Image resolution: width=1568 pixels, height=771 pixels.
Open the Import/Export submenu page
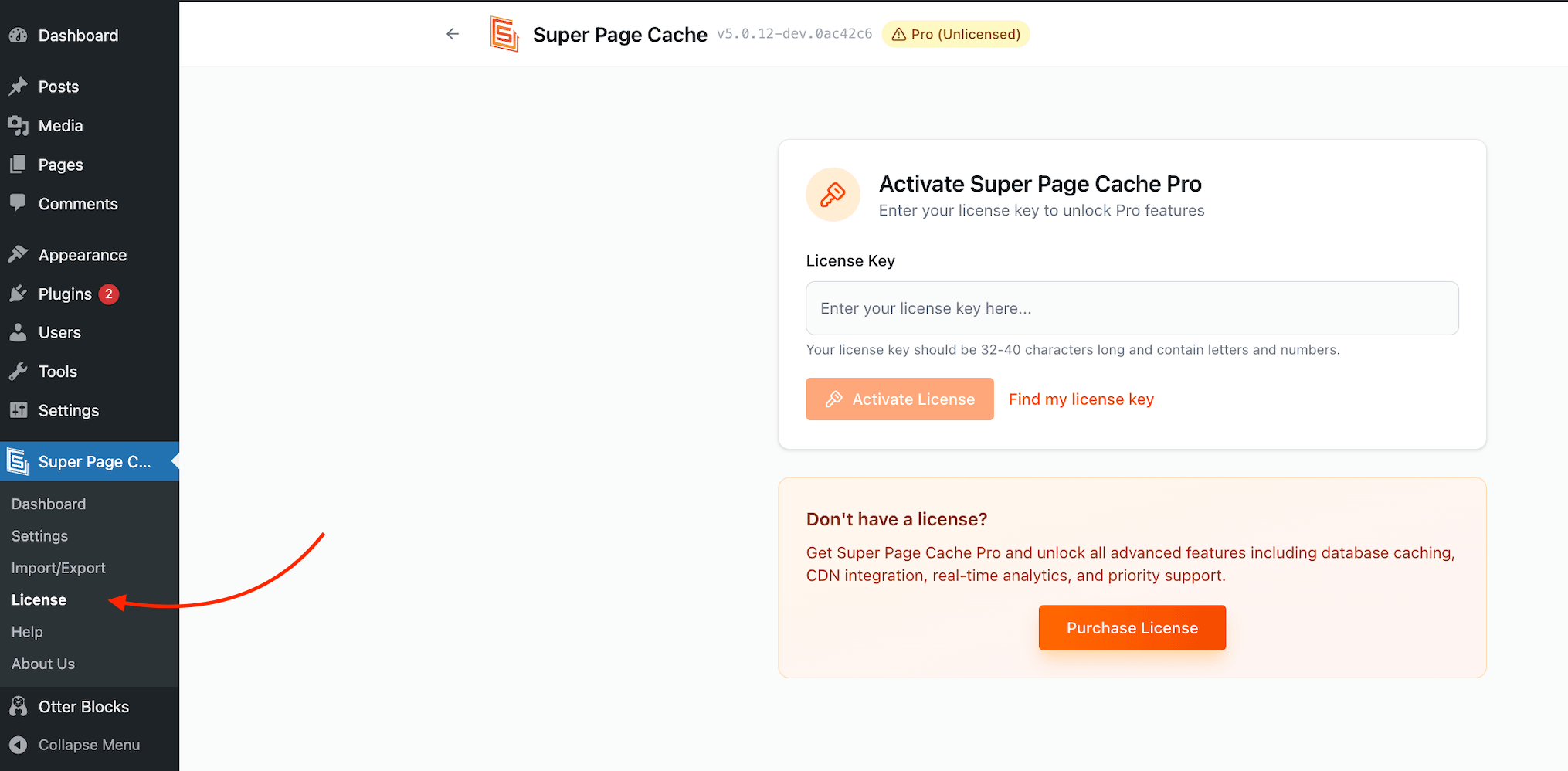pos(59,568)
